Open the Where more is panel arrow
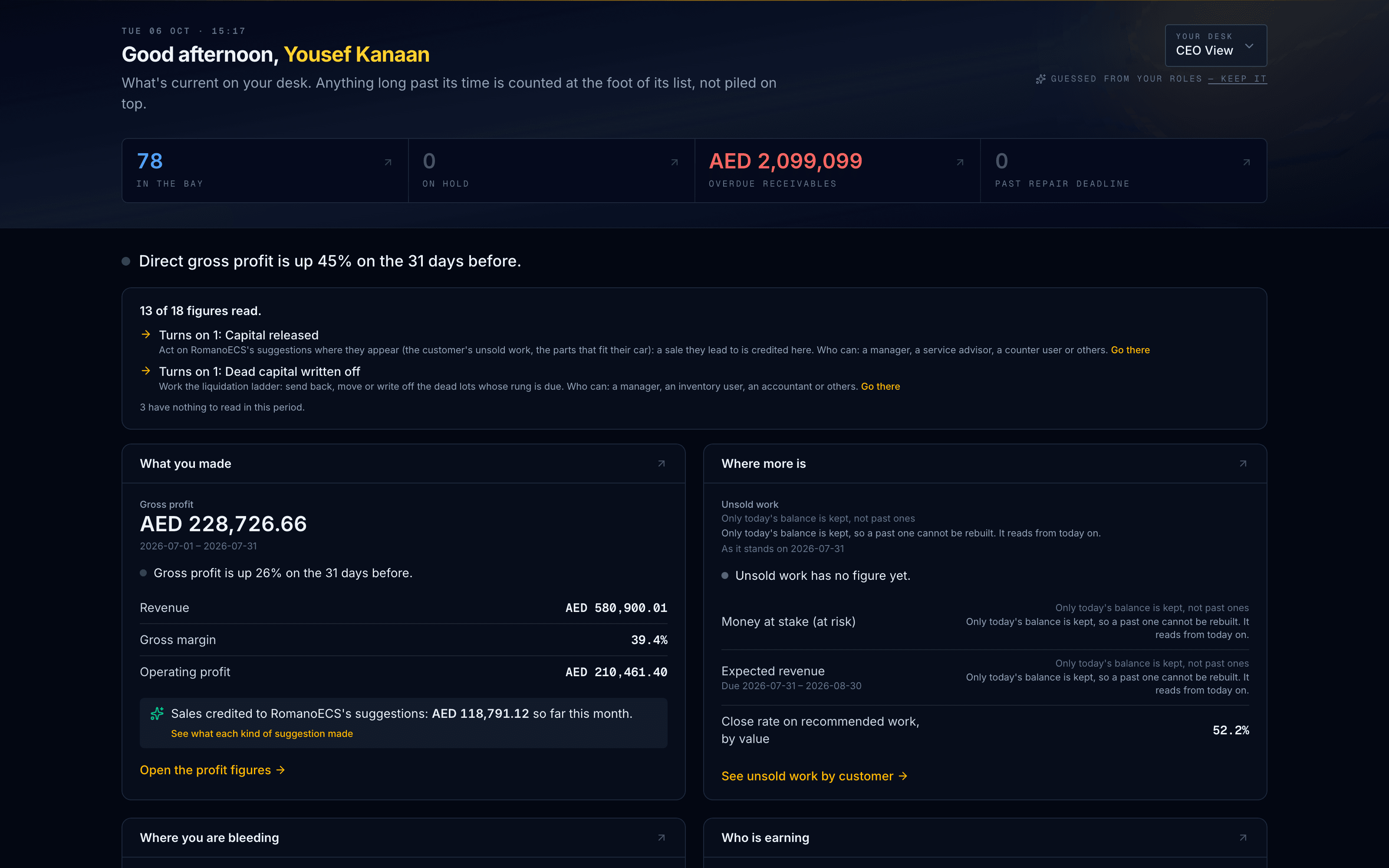1389x868 pixels. pos(1243,463)
